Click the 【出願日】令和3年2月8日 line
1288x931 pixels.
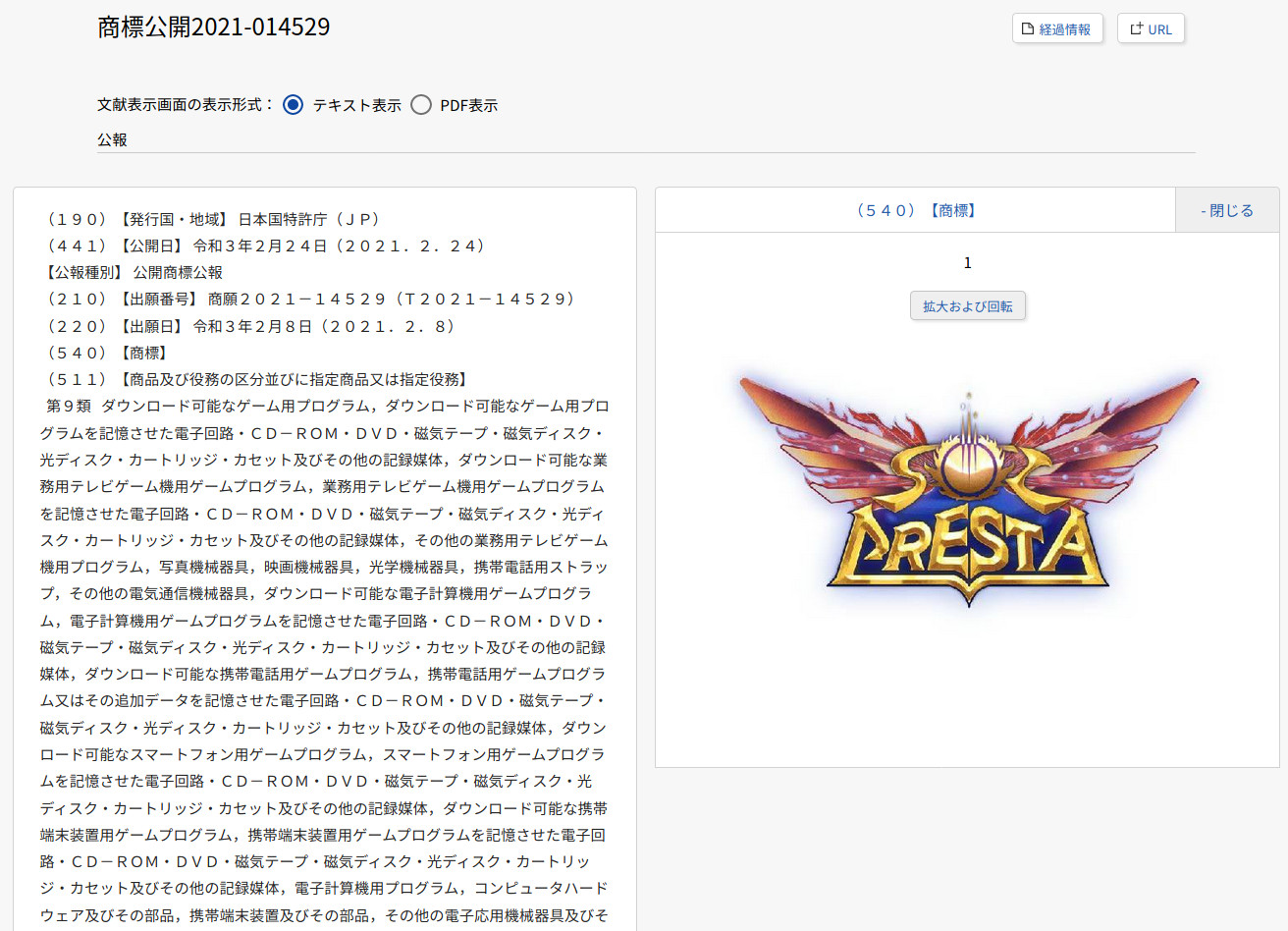(x=250, y=326)
